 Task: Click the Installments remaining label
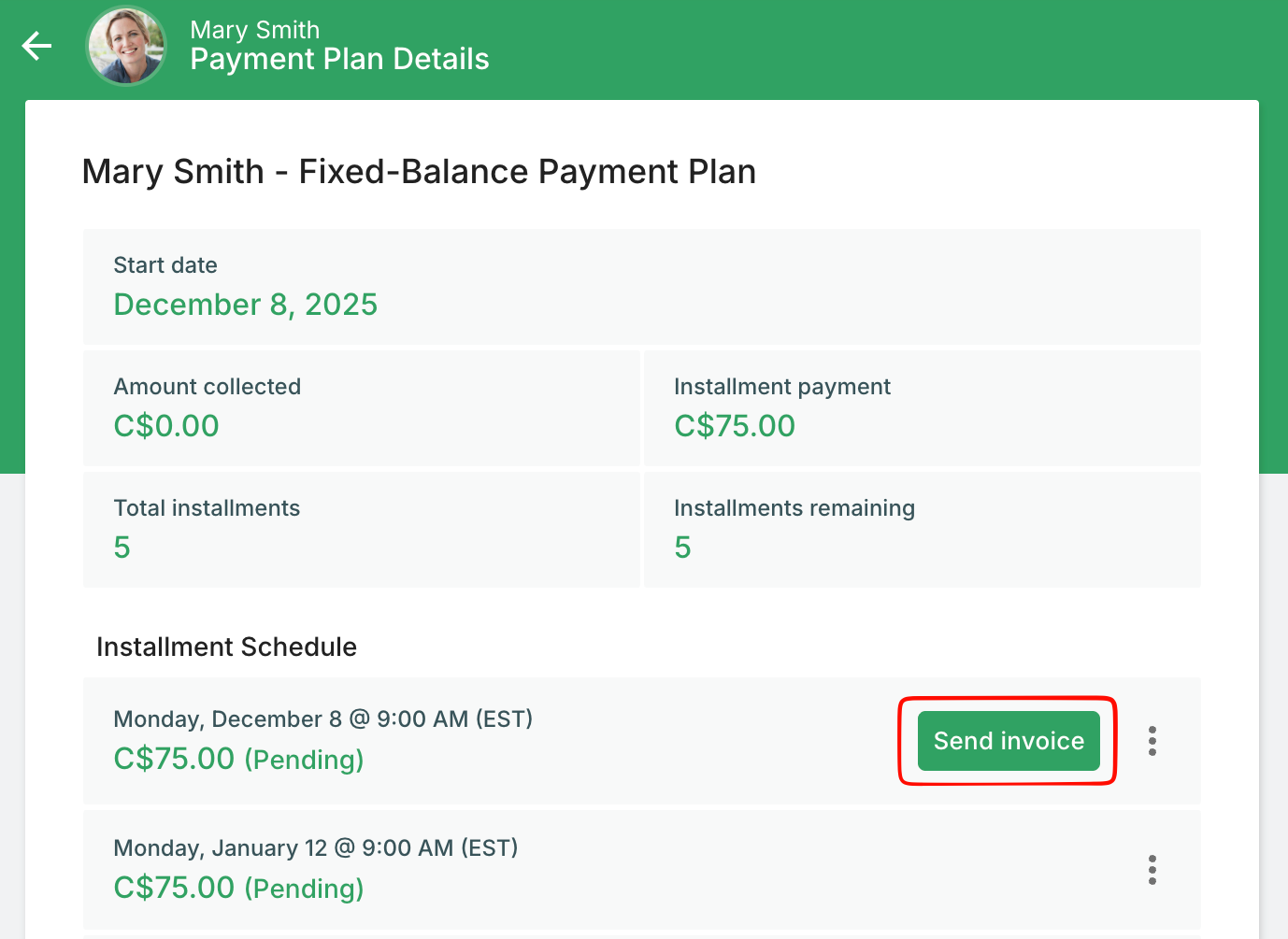click(x=794, y=508)
